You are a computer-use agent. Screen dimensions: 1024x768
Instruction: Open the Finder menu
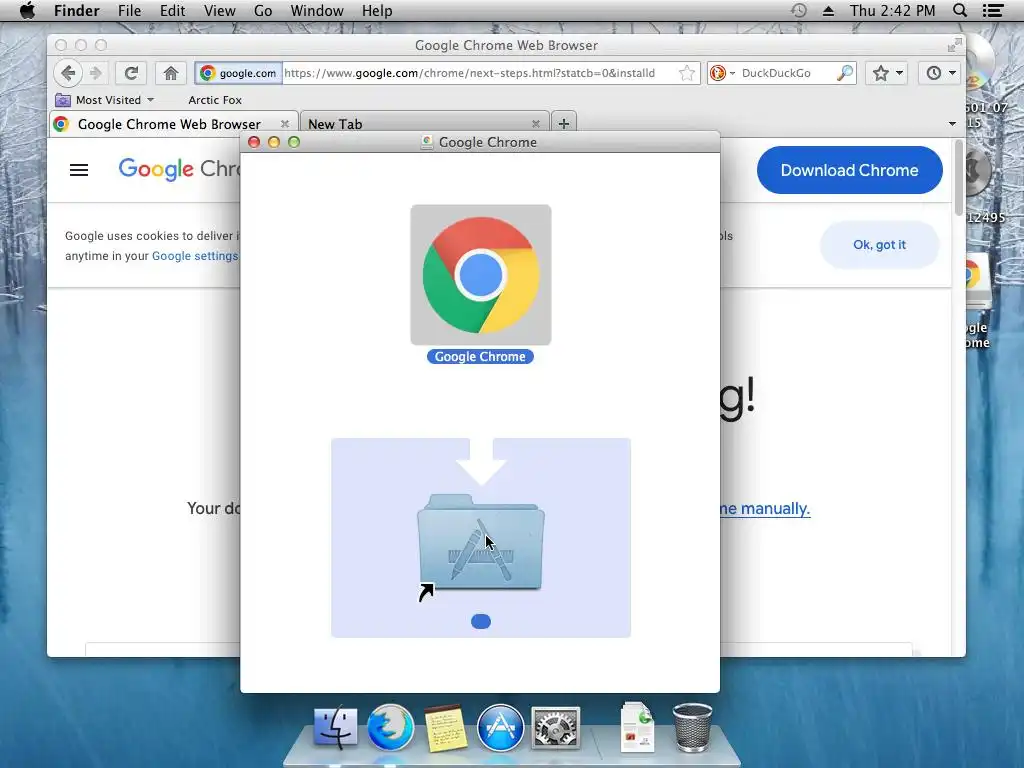76,10
